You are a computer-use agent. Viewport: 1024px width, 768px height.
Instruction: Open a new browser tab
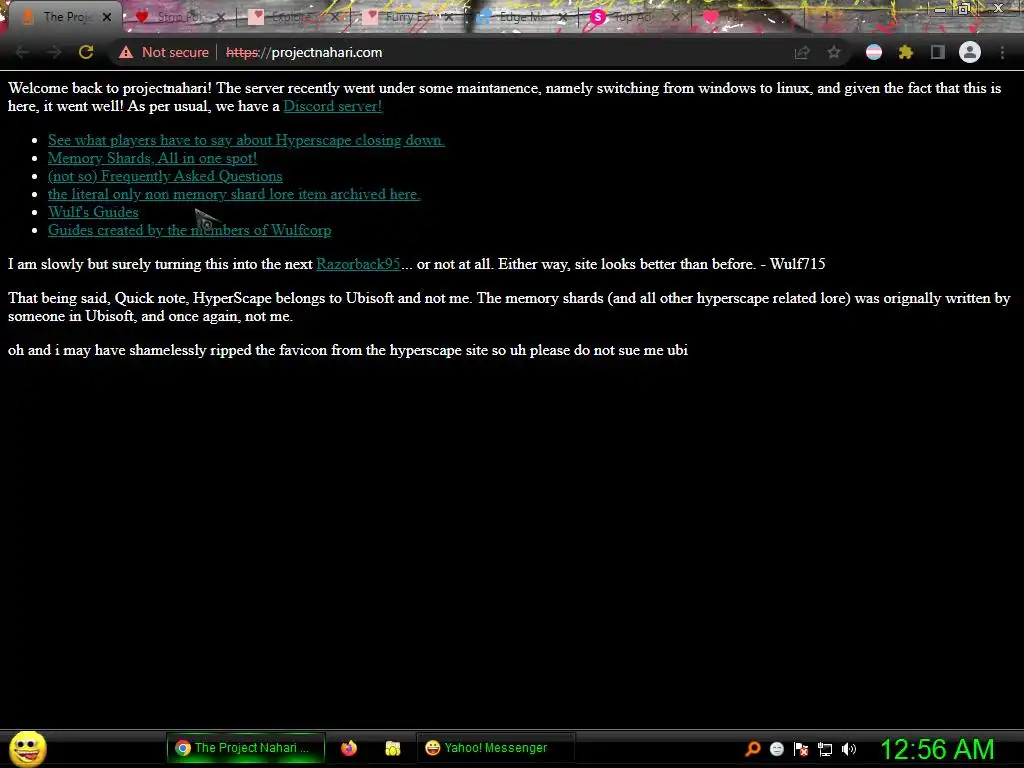click(825, 17)
